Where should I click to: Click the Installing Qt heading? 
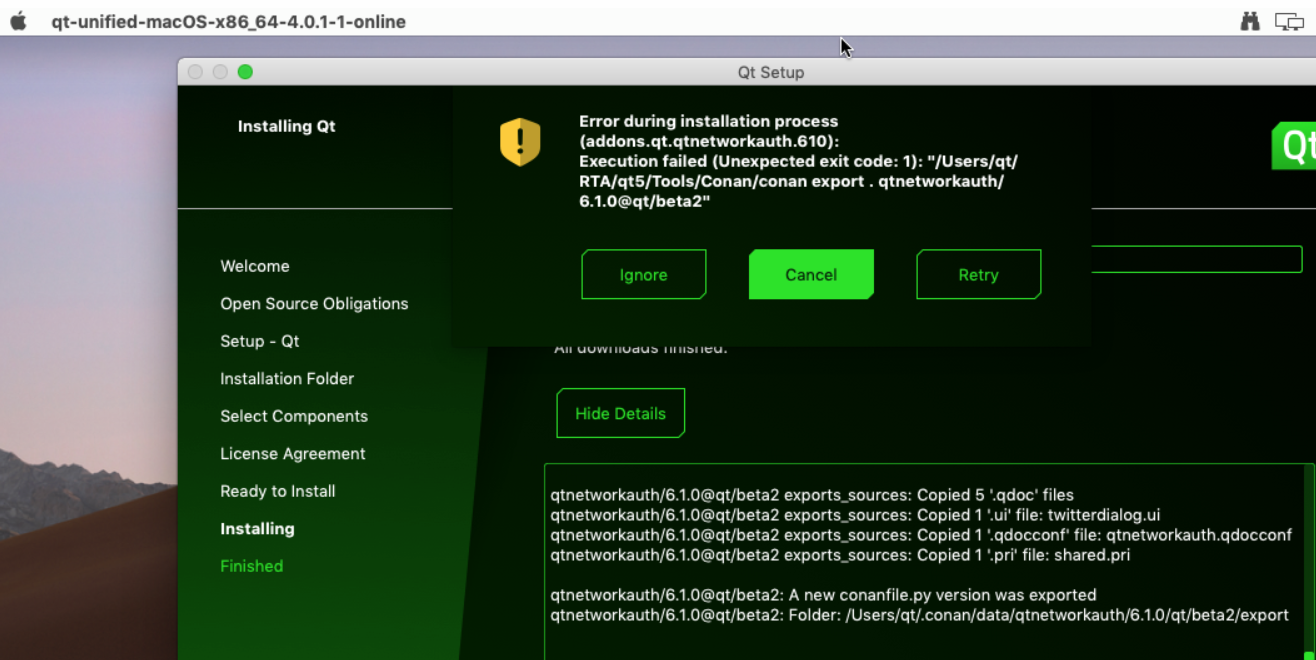click(x=287, y=126)
